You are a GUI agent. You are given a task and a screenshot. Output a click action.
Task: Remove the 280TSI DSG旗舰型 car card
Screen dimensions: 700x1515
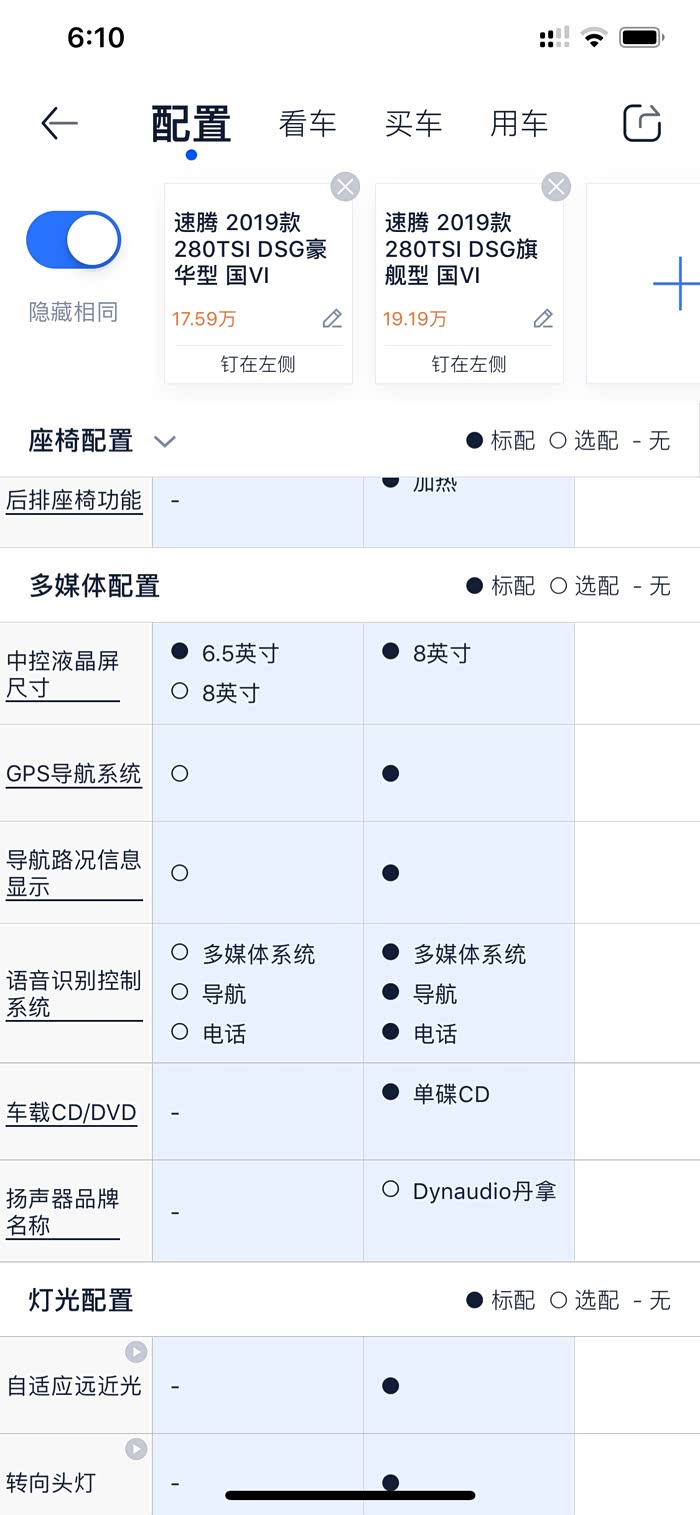pyautogui.click(x=556, y=186)
